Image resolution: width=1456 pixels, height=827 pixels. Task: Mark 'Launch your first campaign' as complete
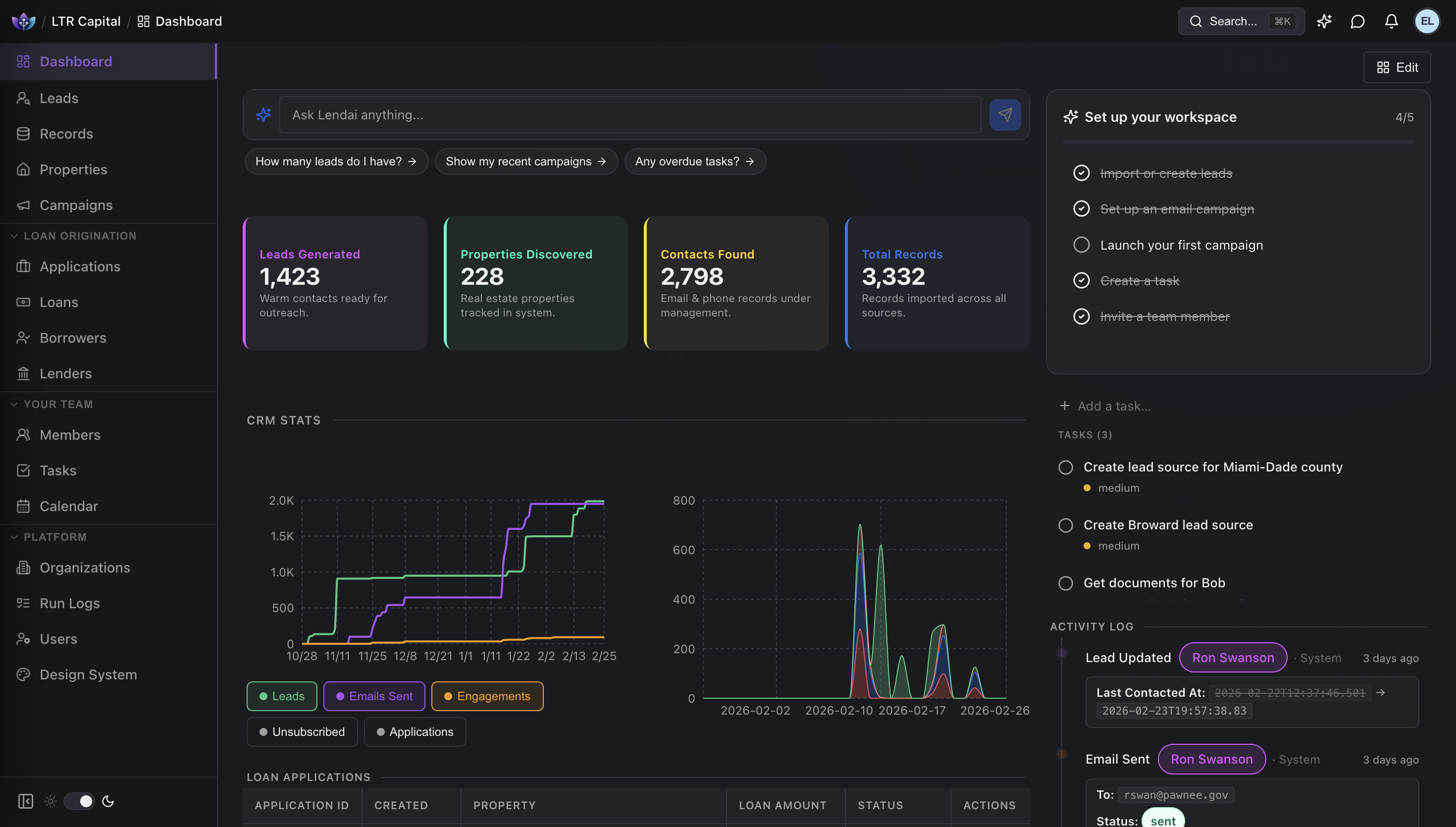click(1081, 244)
